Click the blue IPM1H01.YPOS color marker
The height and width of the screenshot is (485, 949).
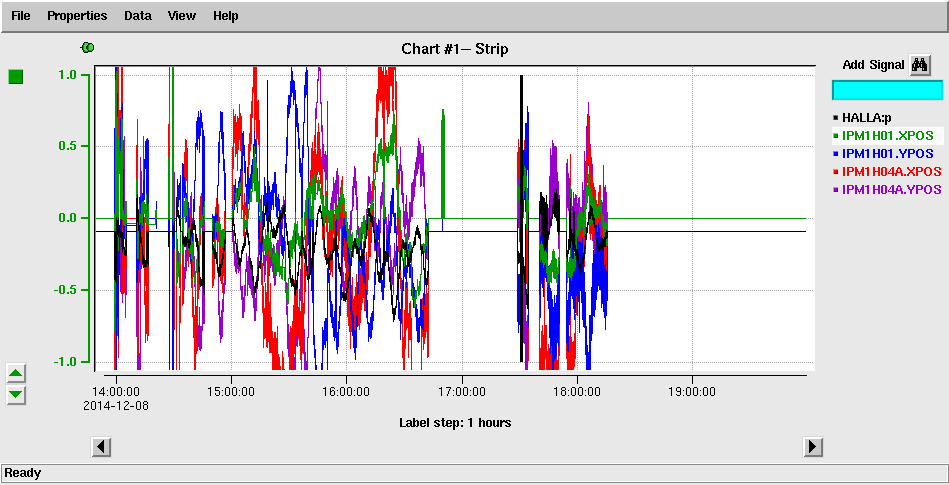(x=836, y=154)
